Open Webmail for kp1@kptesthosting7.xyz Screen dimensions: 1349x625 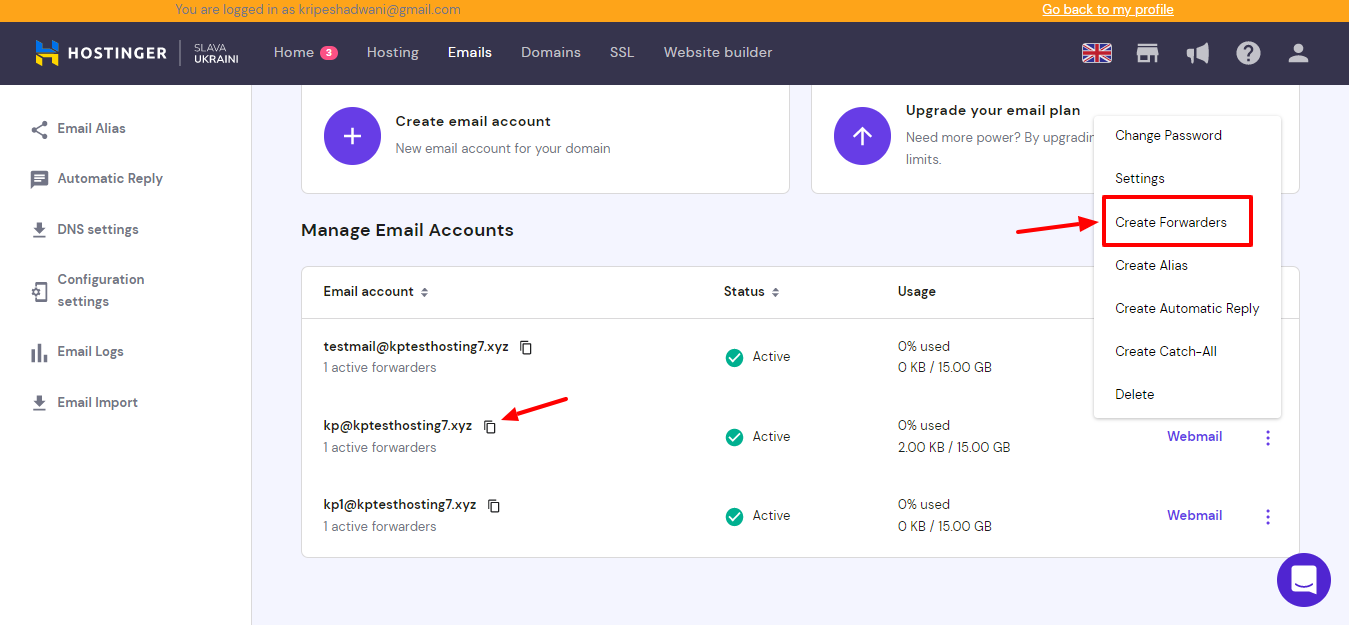pyautogui.click(x=1194, y=516)
